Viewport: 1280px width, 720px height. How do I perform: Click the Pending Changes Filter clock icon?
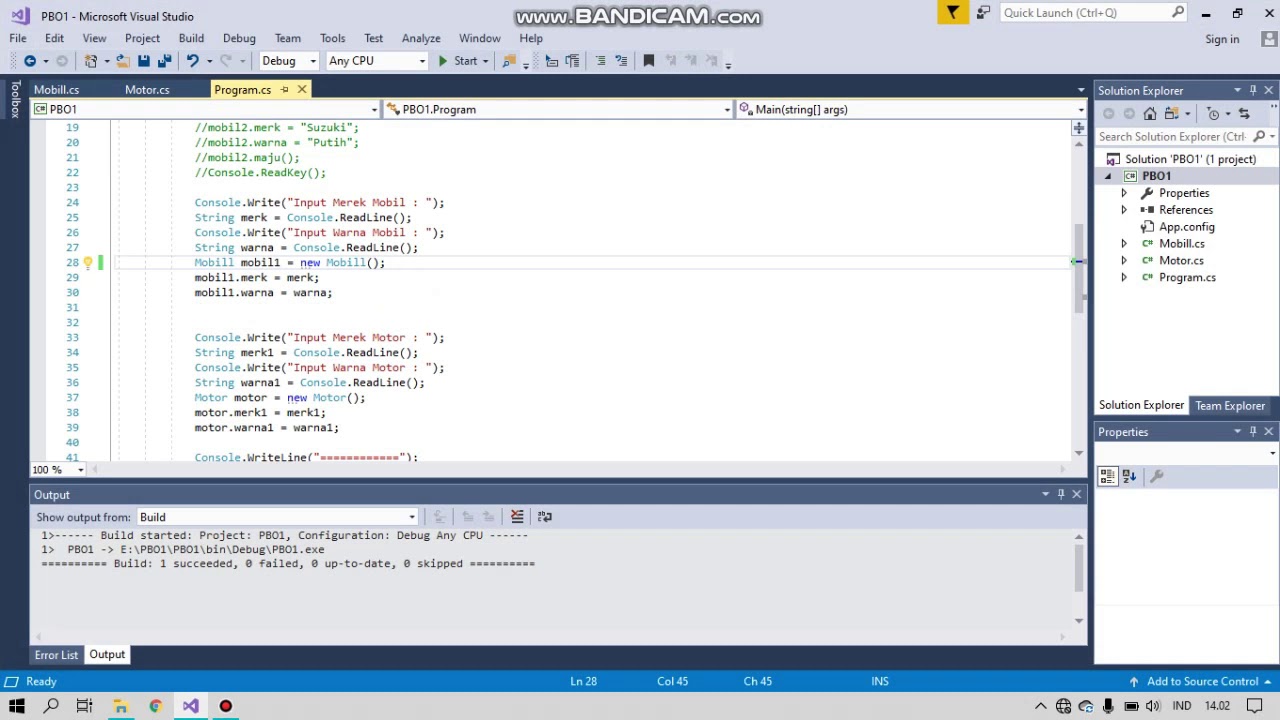(x=1213, y=113)
